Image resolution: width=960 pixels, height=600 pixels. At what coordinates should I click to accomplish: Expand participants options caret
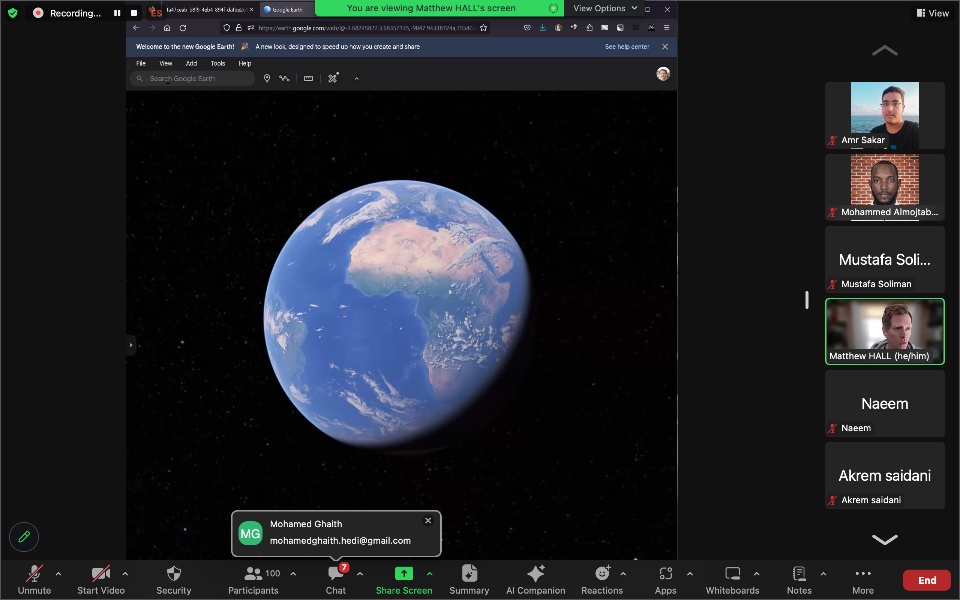(x=293, y=574)
